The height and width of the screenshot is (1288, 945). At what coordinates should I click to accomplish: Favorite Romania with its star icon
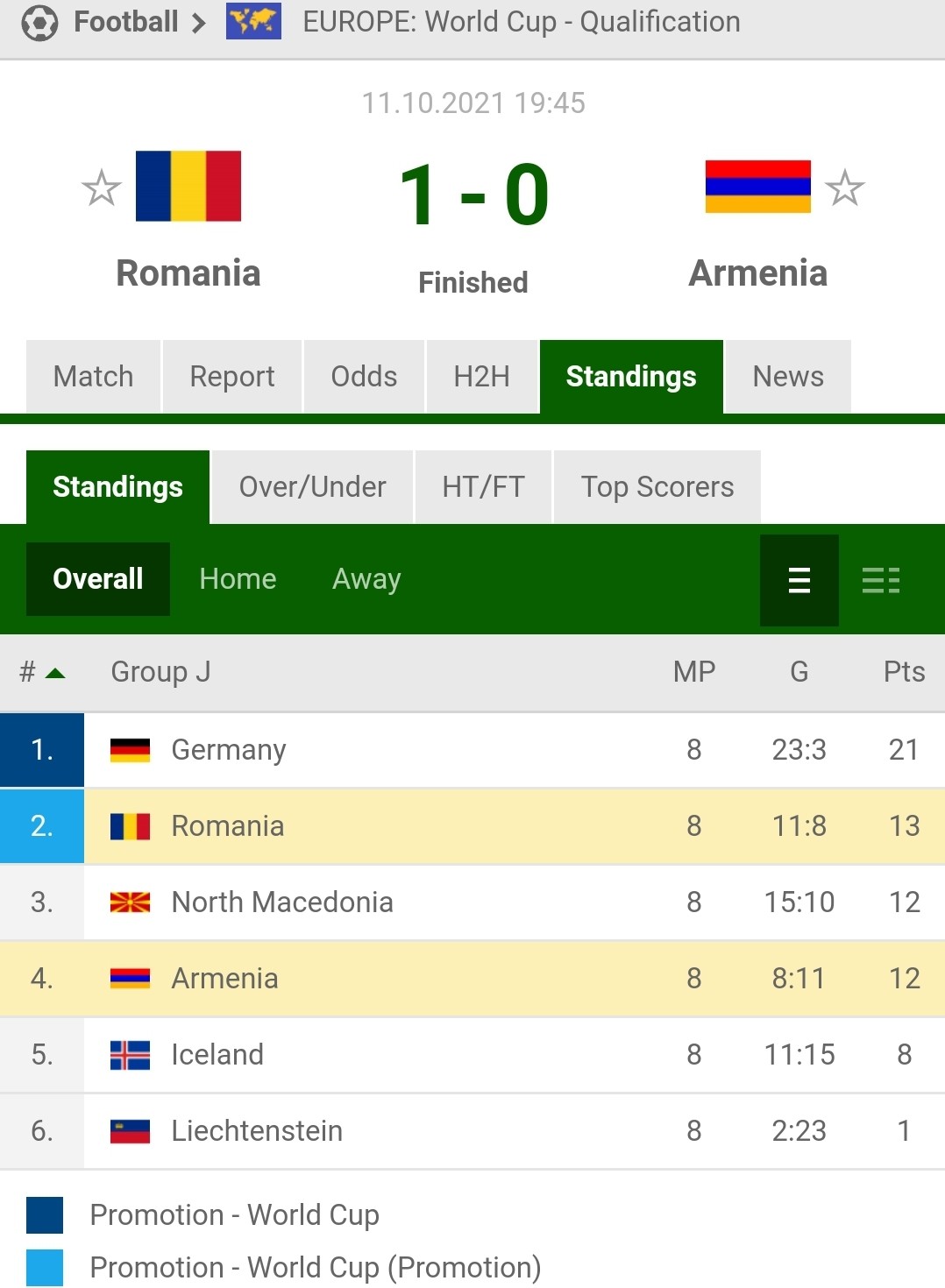click(x=101, y=188)
